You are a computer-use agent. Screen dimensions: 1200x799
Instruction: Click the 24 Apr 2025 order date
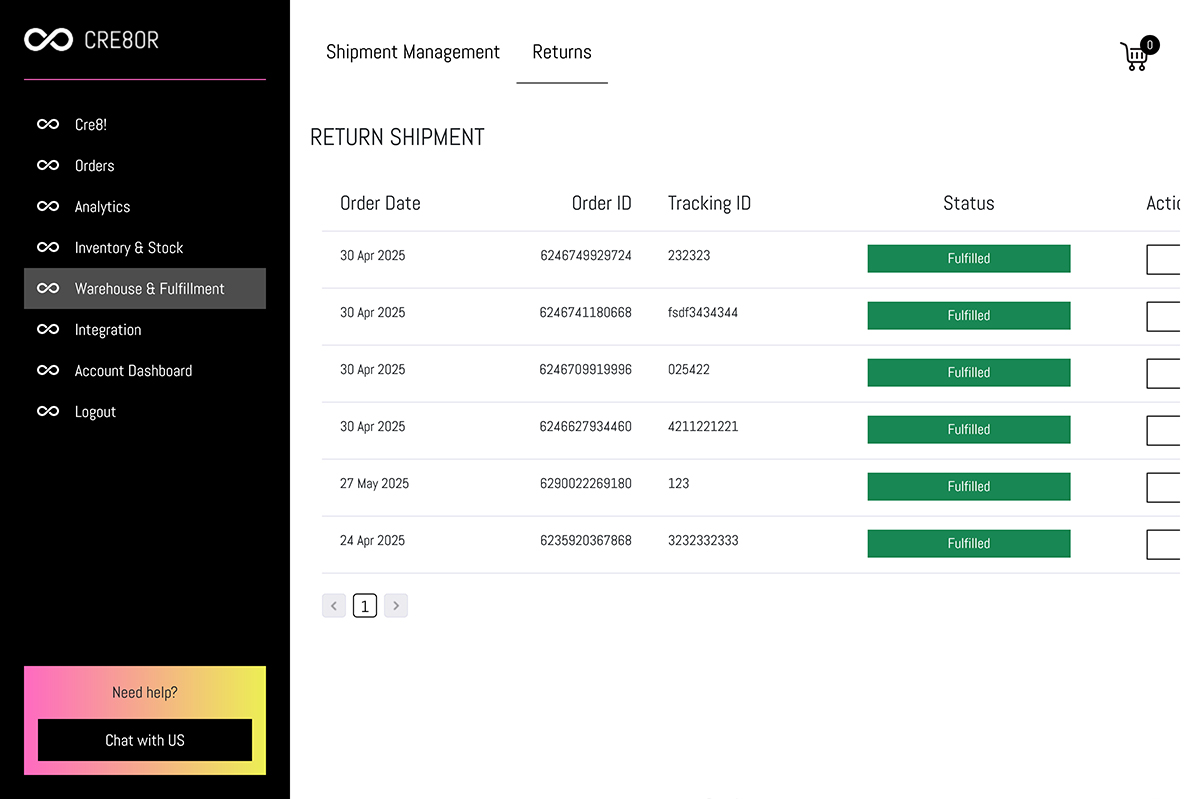click(x=372, y=540)
